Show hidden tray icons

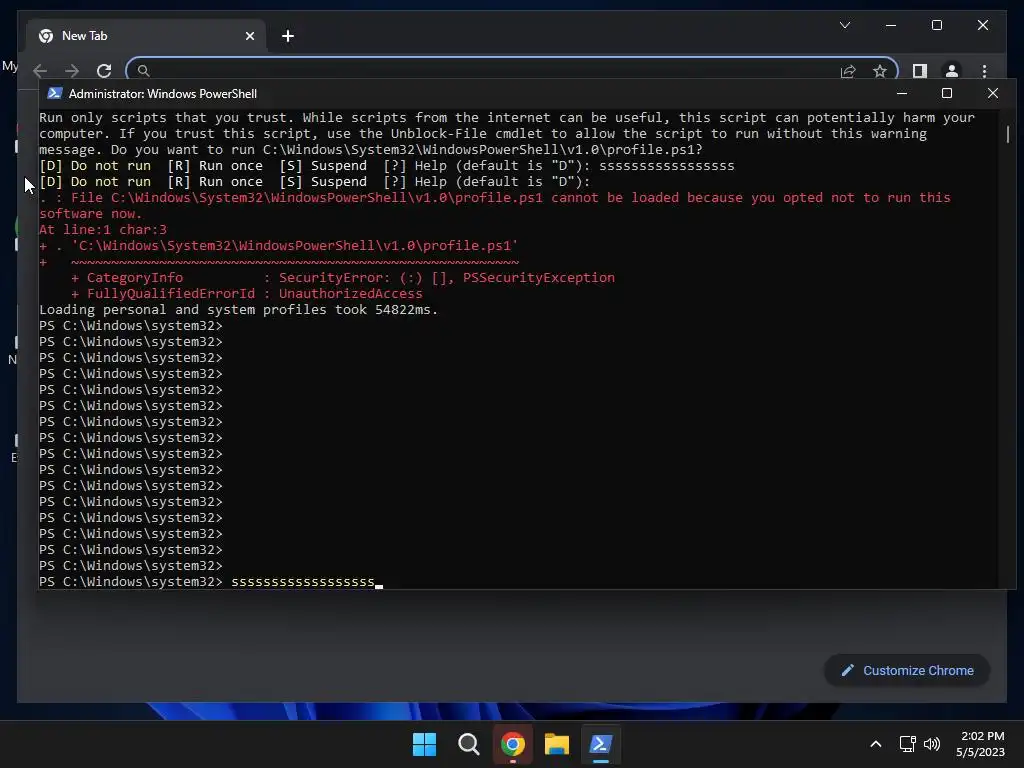[x=876, y=744]
